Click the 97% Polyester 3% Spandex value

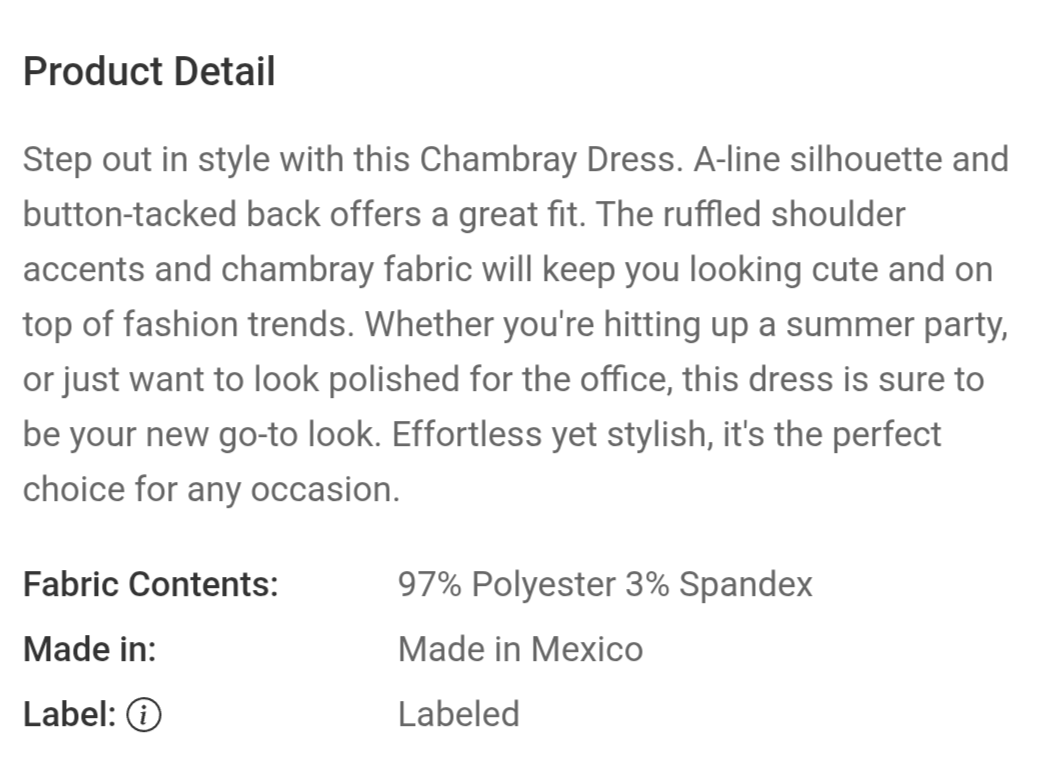[605, 584]
